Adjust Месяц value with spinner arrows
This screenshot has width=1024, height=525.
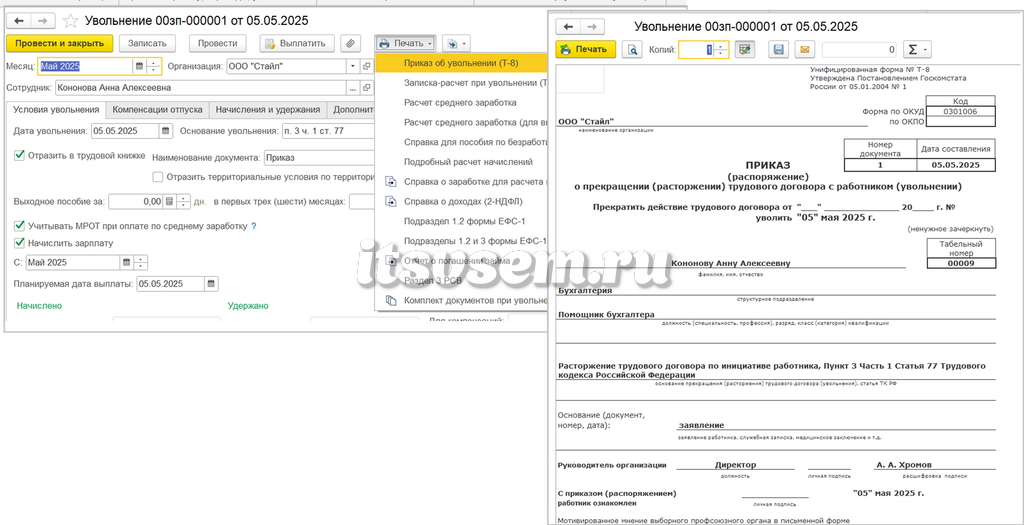pyautogui.click(x=153, y=66)
